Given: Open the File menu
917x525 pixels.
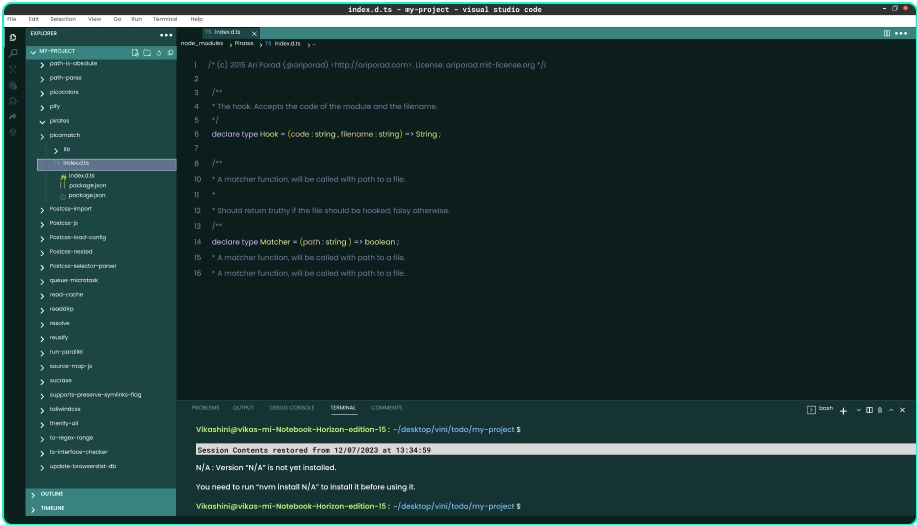Looking at the screenshot, I should pos(12,19).
